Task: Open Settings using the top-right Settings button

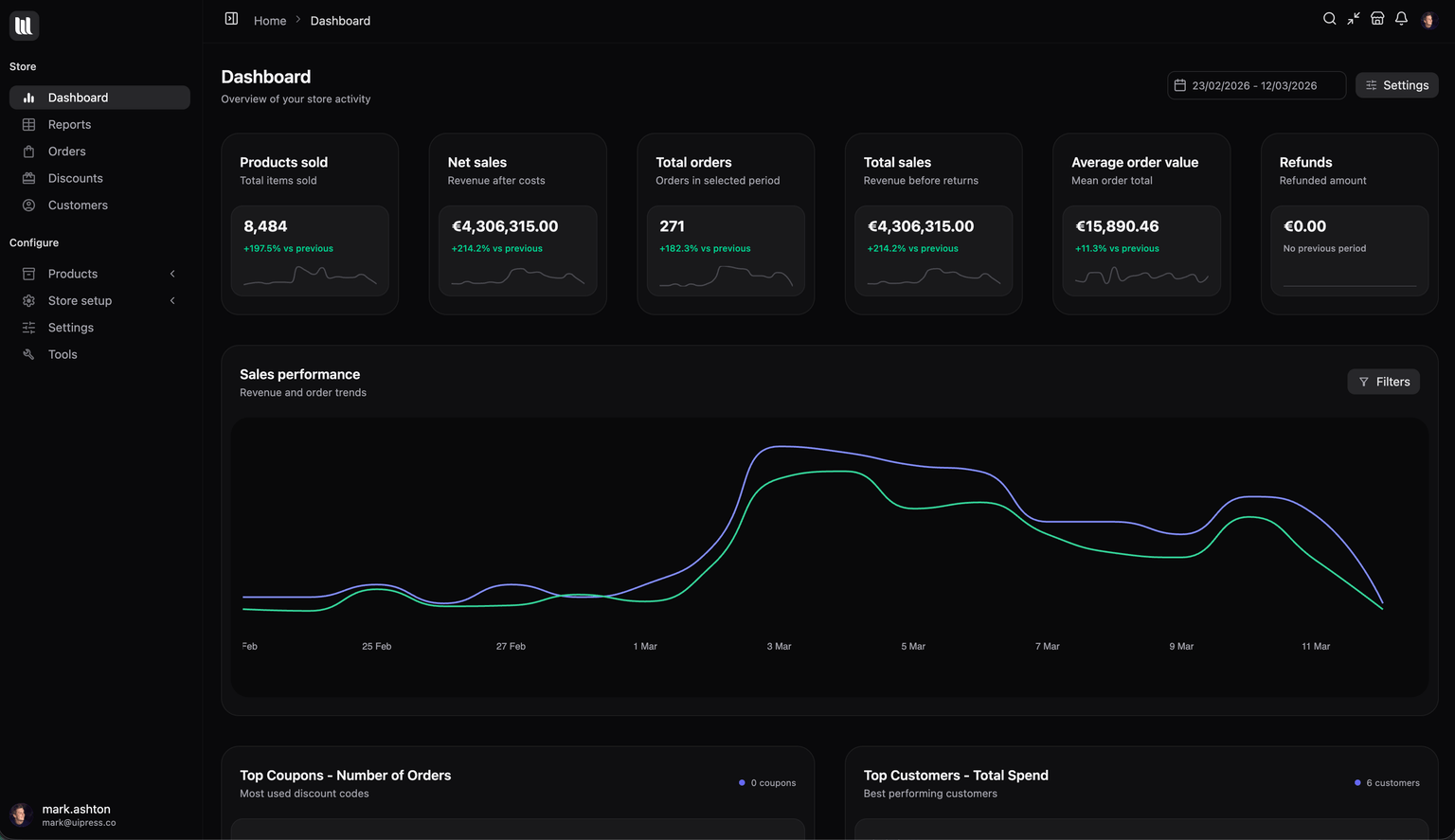Action: (x=1396, y=84)
